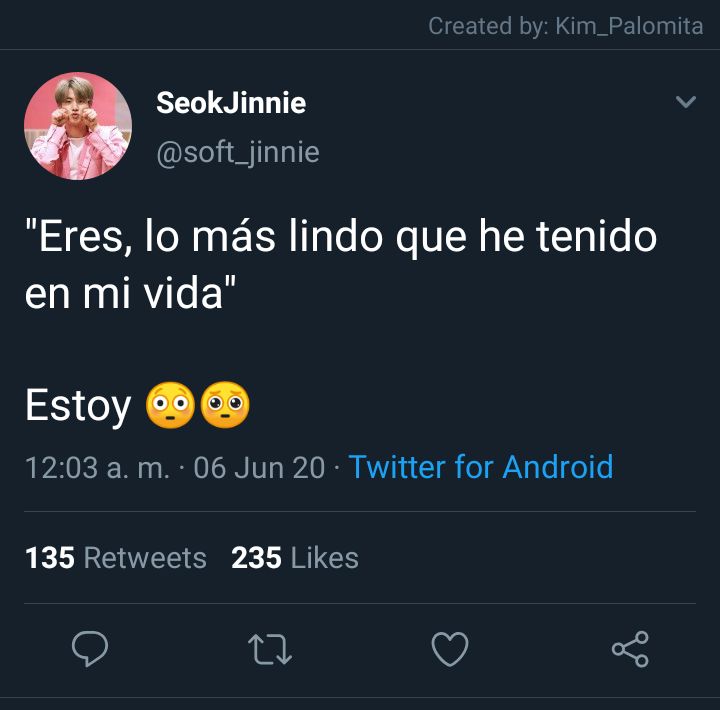Open the @soft_jinnie handle

coord(238,152)
